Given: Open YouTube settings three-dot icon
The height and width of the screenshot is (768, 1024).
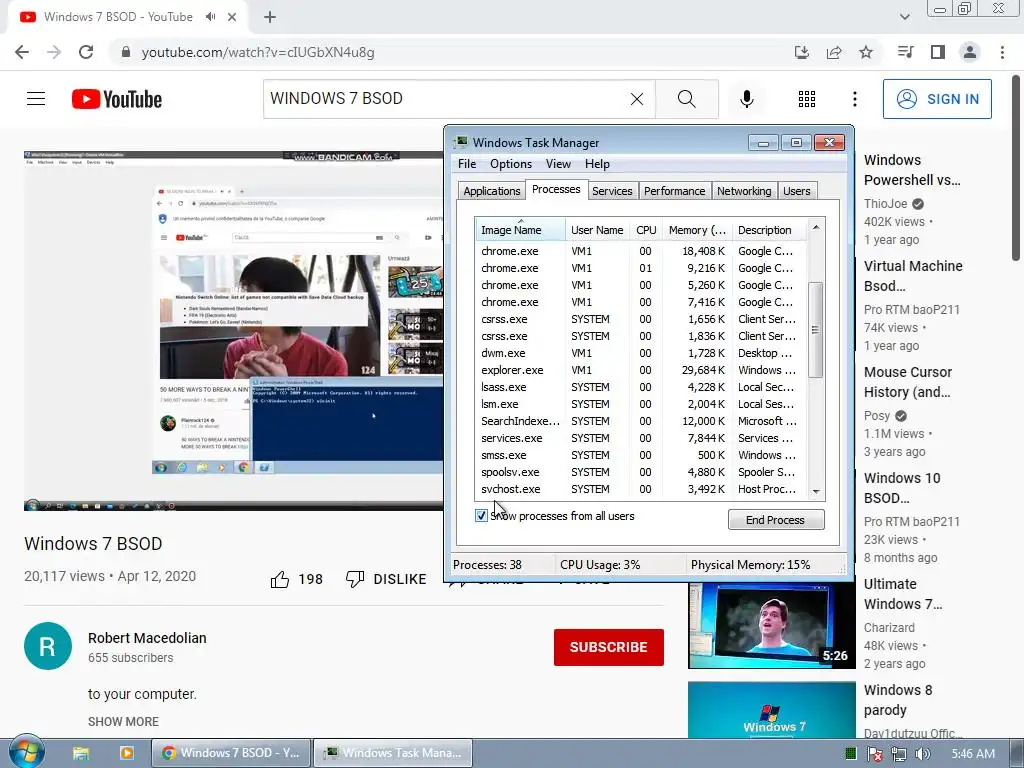Looking at the screenshot, I should pos(855,99).
